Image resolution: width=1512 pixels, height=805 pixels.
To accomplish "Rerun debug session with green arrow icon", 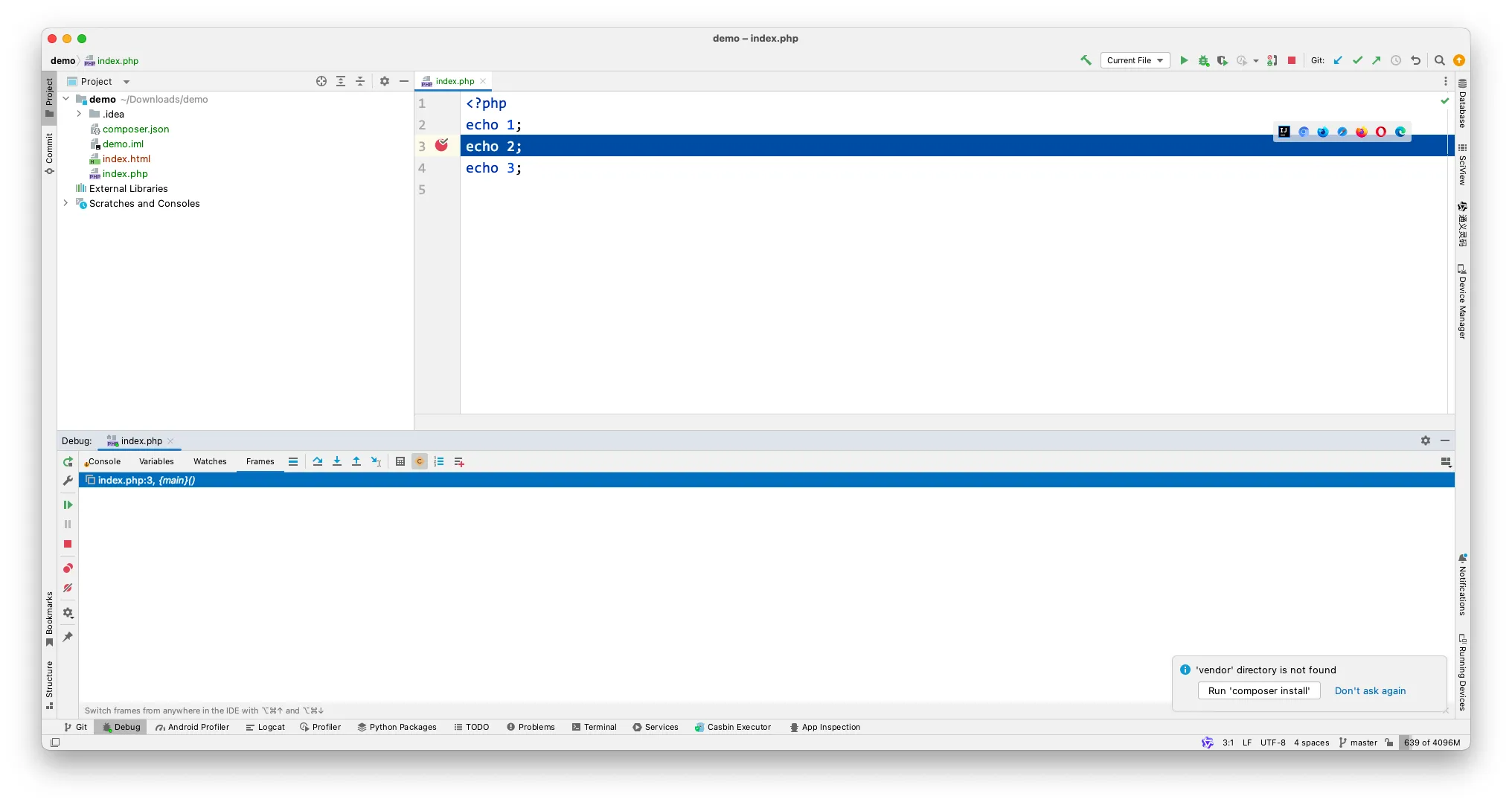I will point(68,461).
